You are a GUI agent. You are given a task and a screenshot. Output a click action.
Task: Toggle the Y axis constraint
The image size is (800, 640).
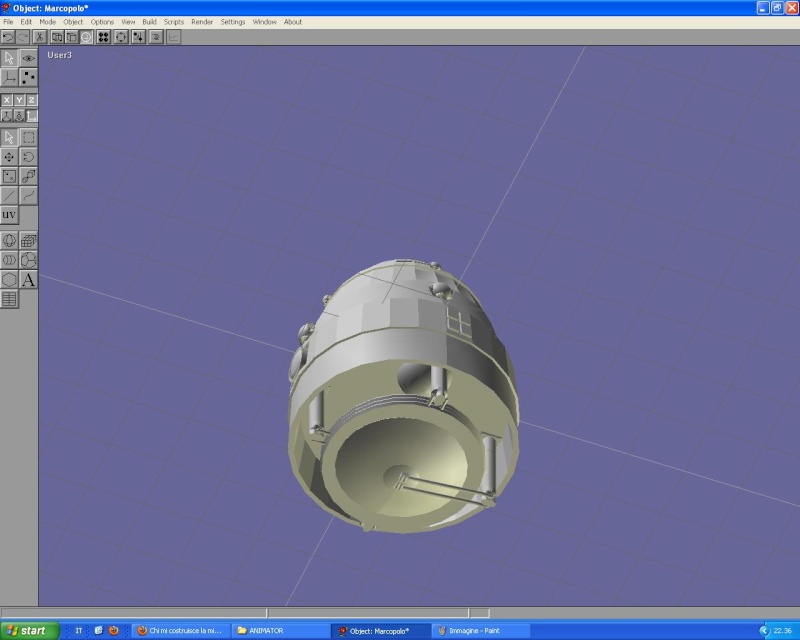tap(19, 100)
